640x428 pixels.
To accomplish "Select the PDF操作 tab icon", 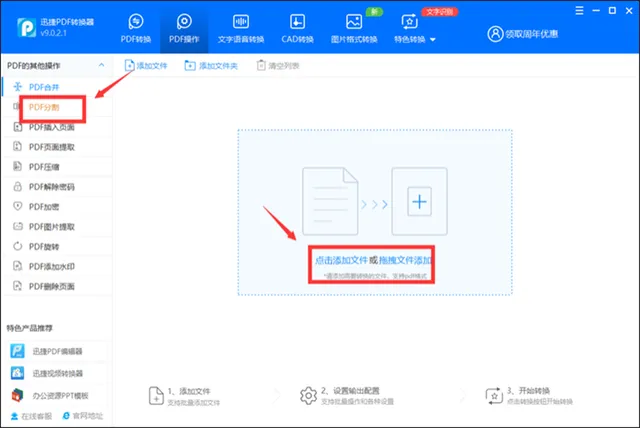I will coord(184,22).
